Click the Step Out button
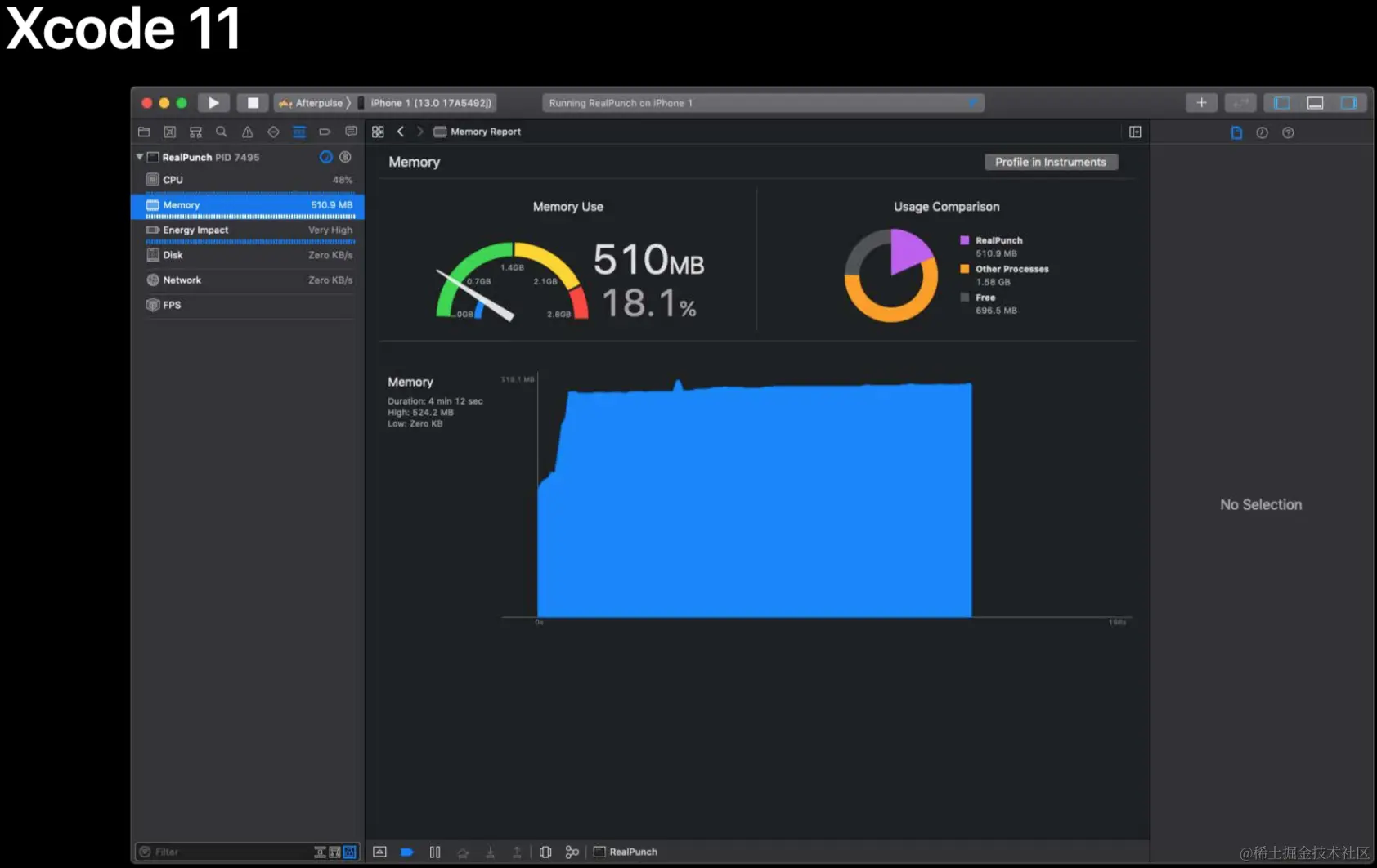The width and height of the screenshot is (1377, 868). tap(517, 852)
